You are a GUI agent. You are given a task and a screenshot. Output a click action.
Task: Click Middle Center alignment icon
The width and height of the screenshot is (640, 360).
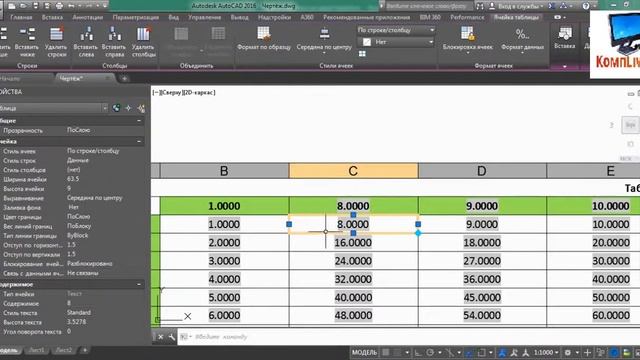[x=324, y=34]
